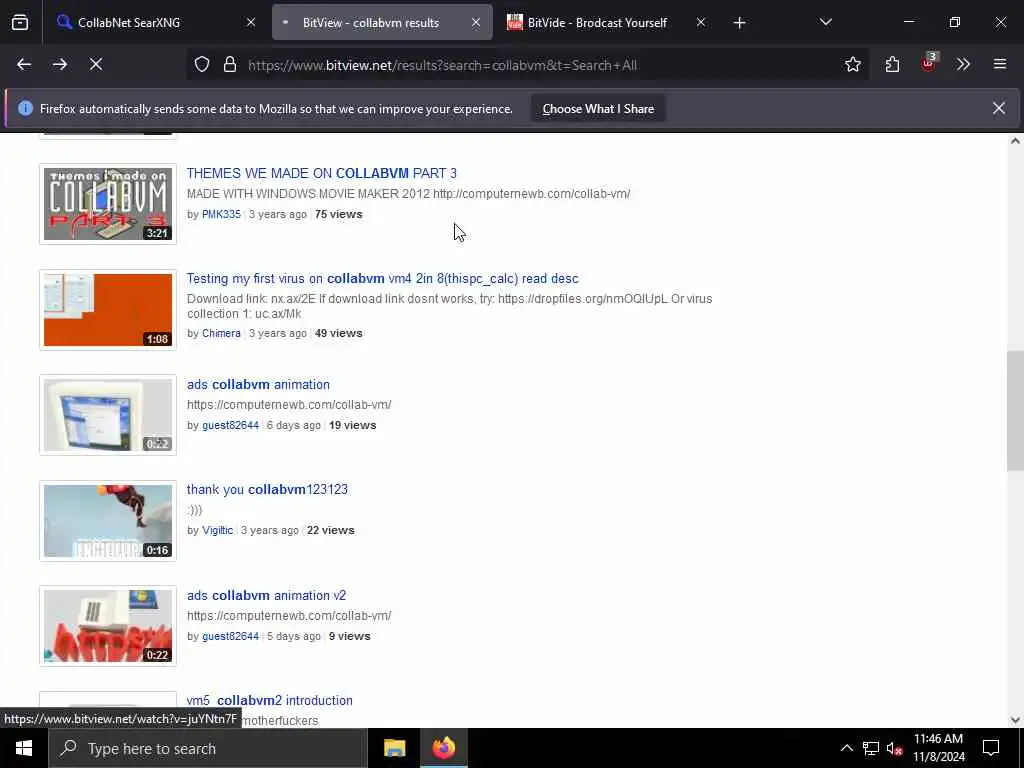Screen dimensions: 1024x768
Task: Open Firefox View tab manager icon
Action: (x=20, y=22)
